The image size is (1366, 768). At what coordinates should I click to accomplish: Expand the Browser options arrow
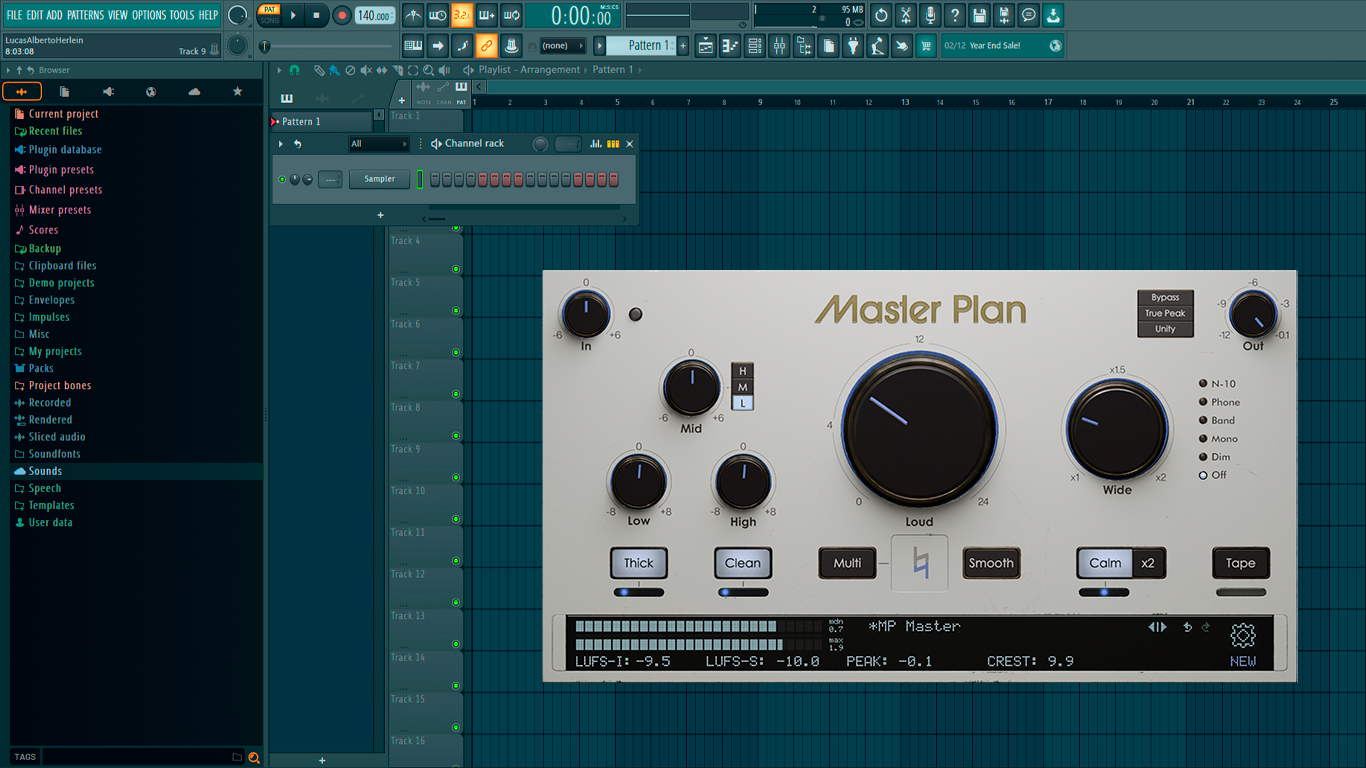click(8, 70)
